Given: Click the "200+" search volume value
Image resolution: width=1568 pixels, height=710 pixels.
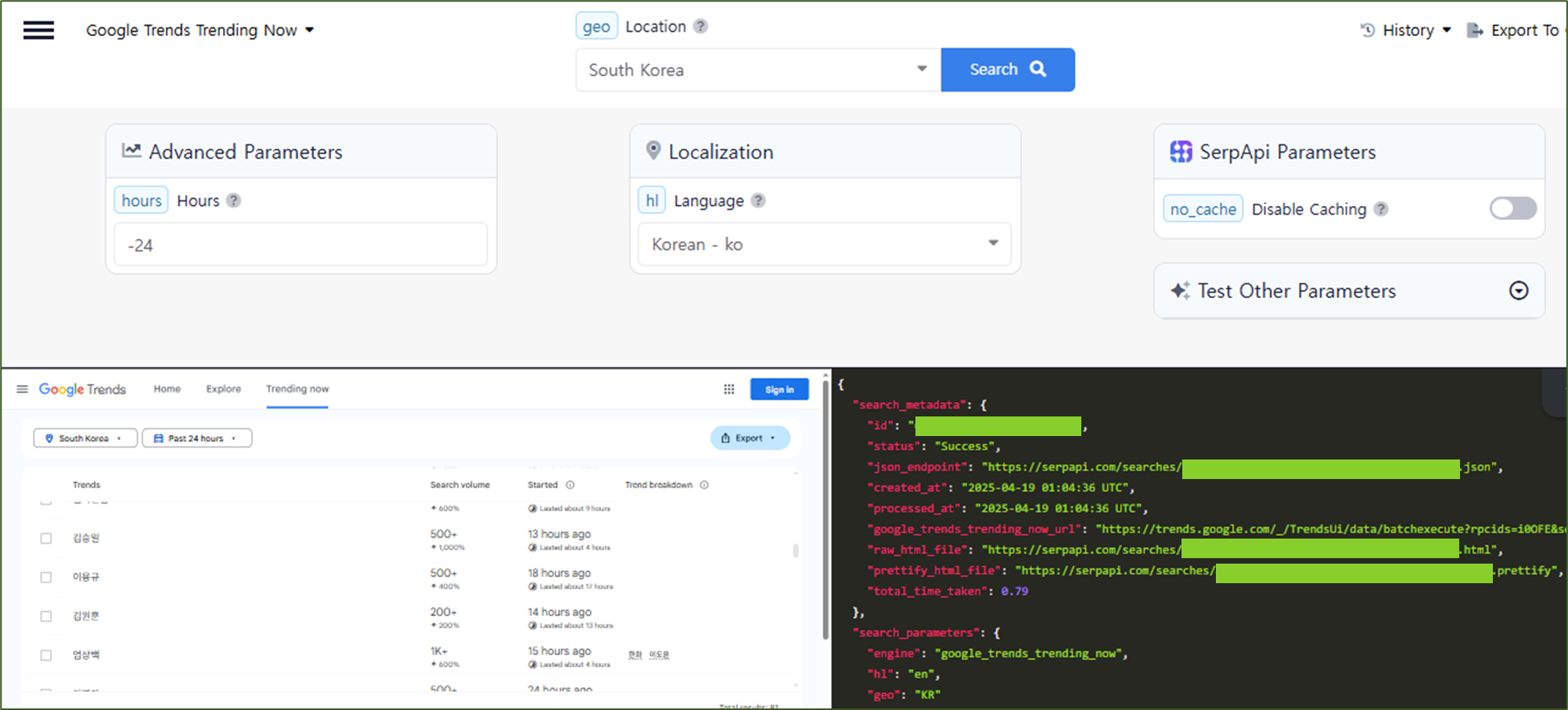Looking at the screenshot, I should pos(444,612).
